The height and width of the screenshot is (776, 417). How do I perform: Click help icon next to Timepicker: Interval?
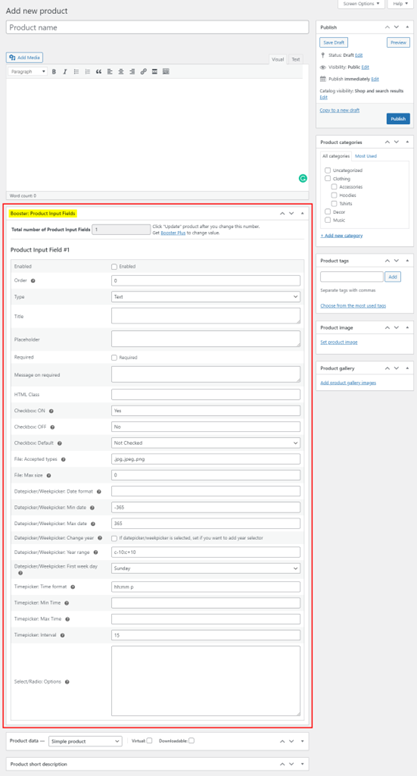pos(62,635)
